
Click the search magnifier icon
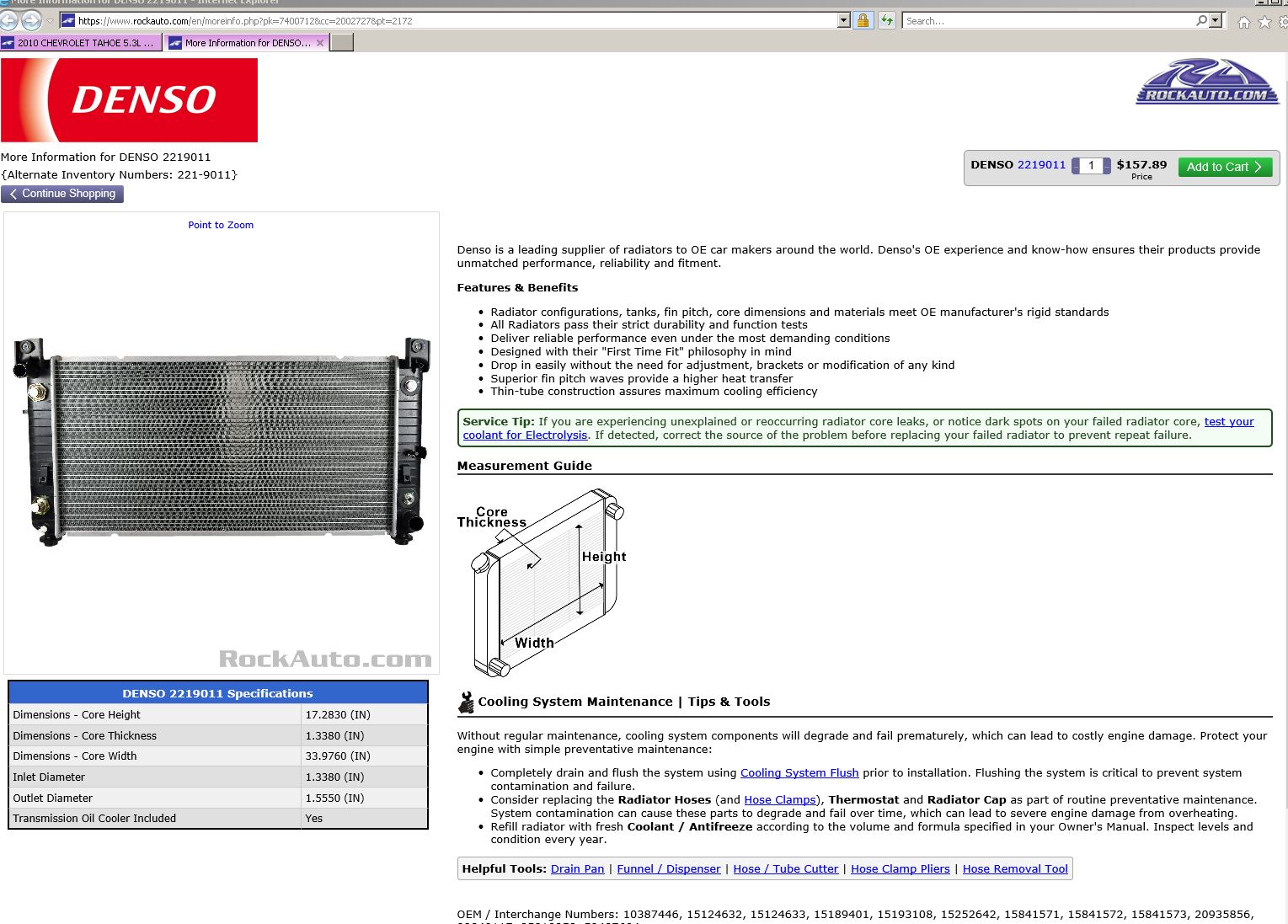click(x=1201, y=20)
